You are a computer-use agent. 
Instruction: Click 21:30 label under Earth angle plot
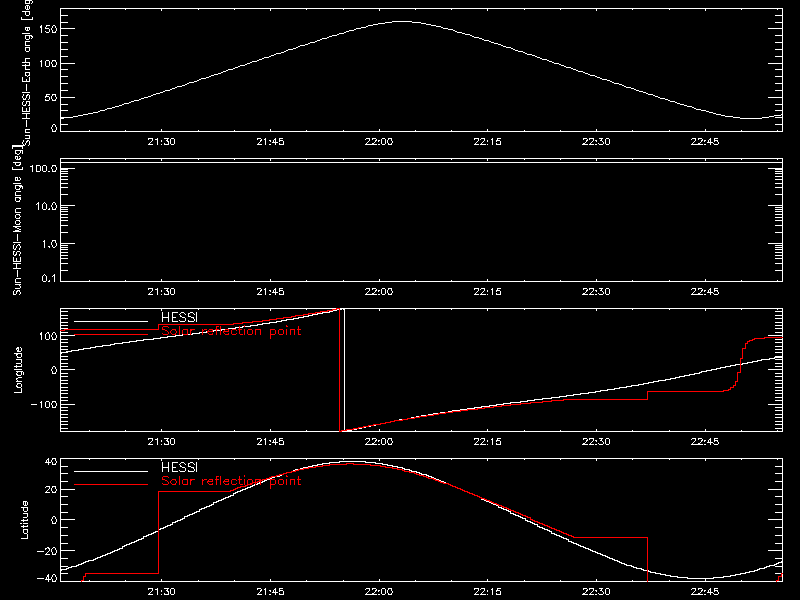pyautogui.click(x=162, y=142)
